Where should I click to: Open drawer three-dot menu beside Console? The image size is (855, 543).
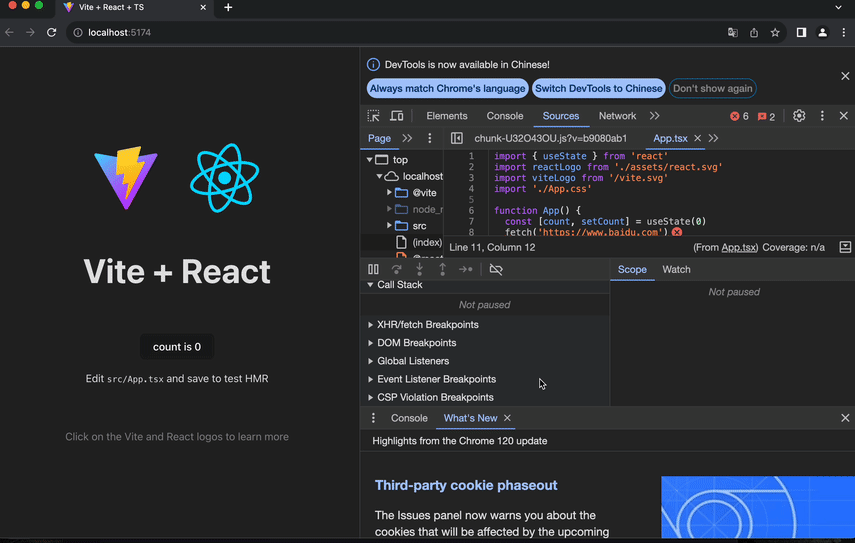(373, 418)
